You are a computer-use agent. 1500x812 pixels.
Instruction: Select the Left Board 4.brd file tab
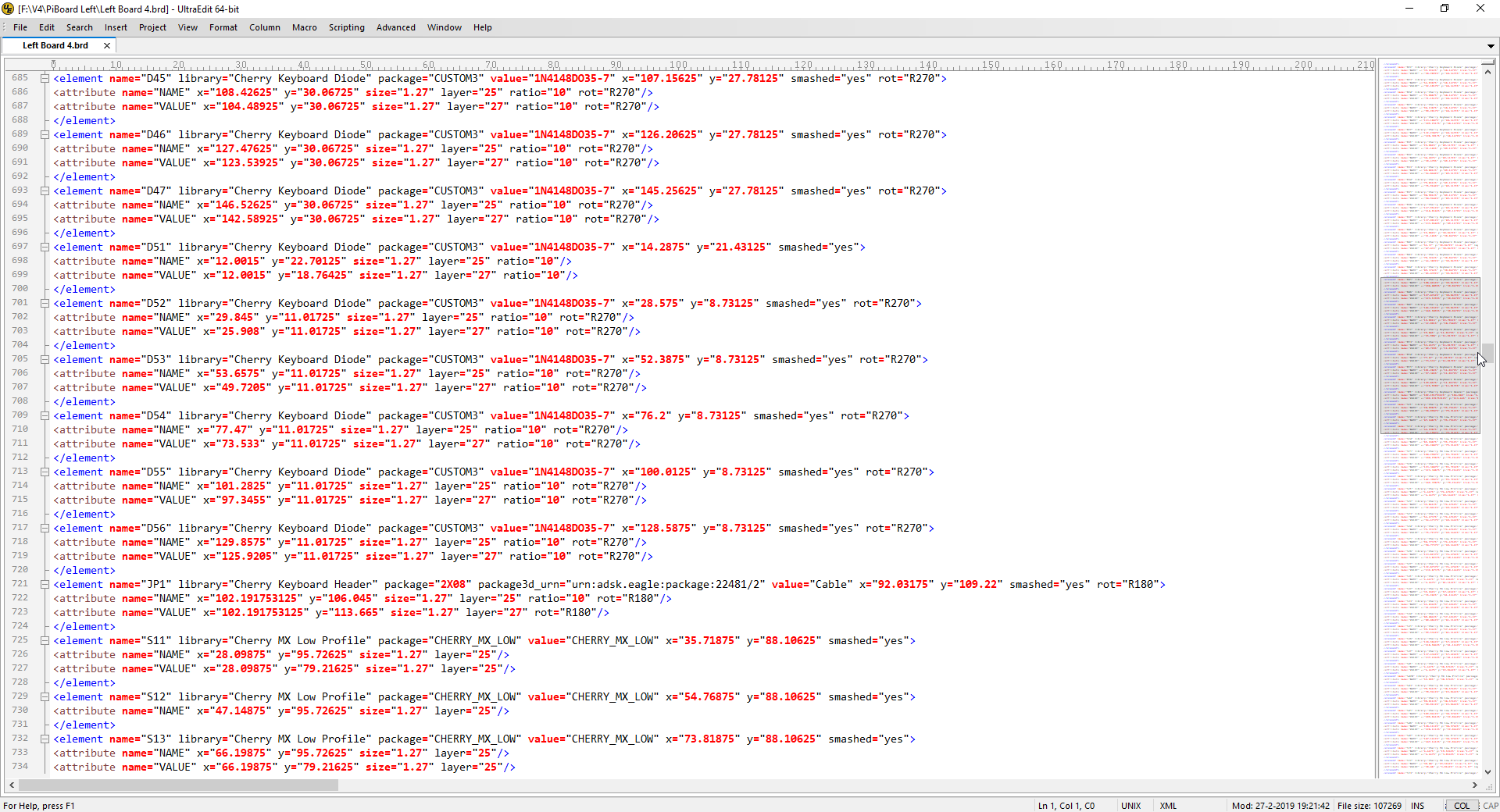coord(55,45)
